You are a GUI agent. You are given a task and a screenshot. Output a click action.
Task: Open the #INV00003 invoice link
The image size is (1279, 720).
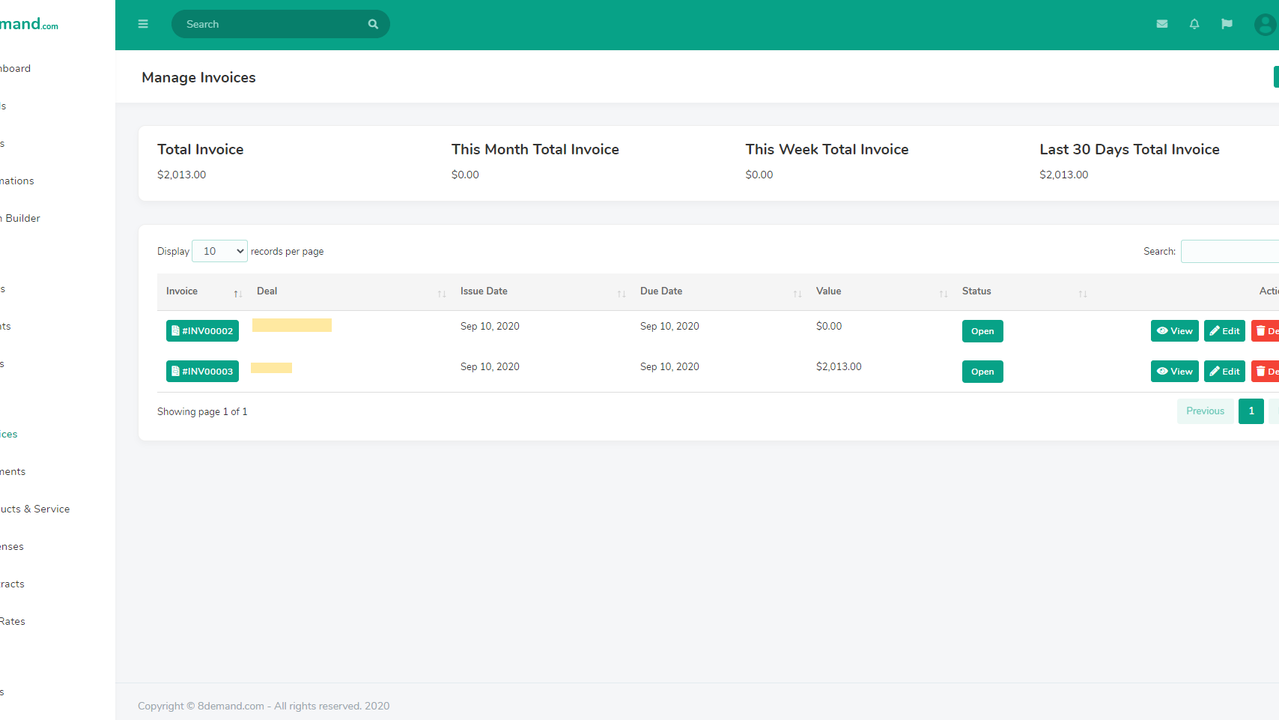(202, 371)
